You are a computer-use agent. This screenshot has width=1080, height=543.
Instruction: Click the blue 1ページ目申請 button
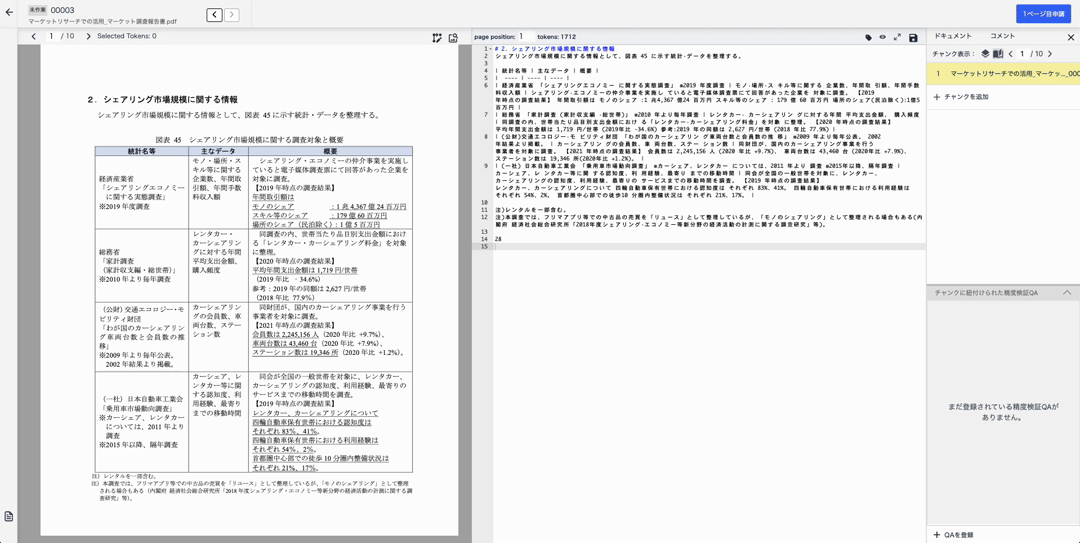1043,14
